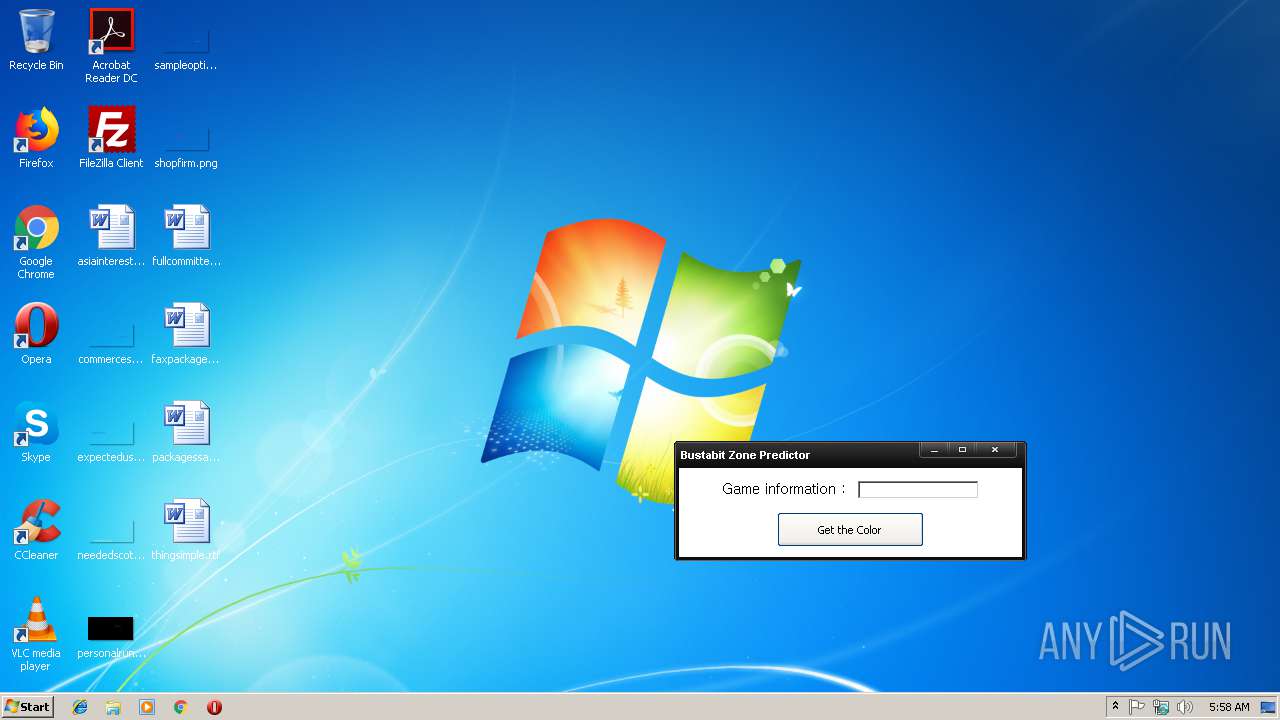Screen dimensions: 1280x720
Task: Select the personalrun... black thumbnail file
Action: [111, 636]
